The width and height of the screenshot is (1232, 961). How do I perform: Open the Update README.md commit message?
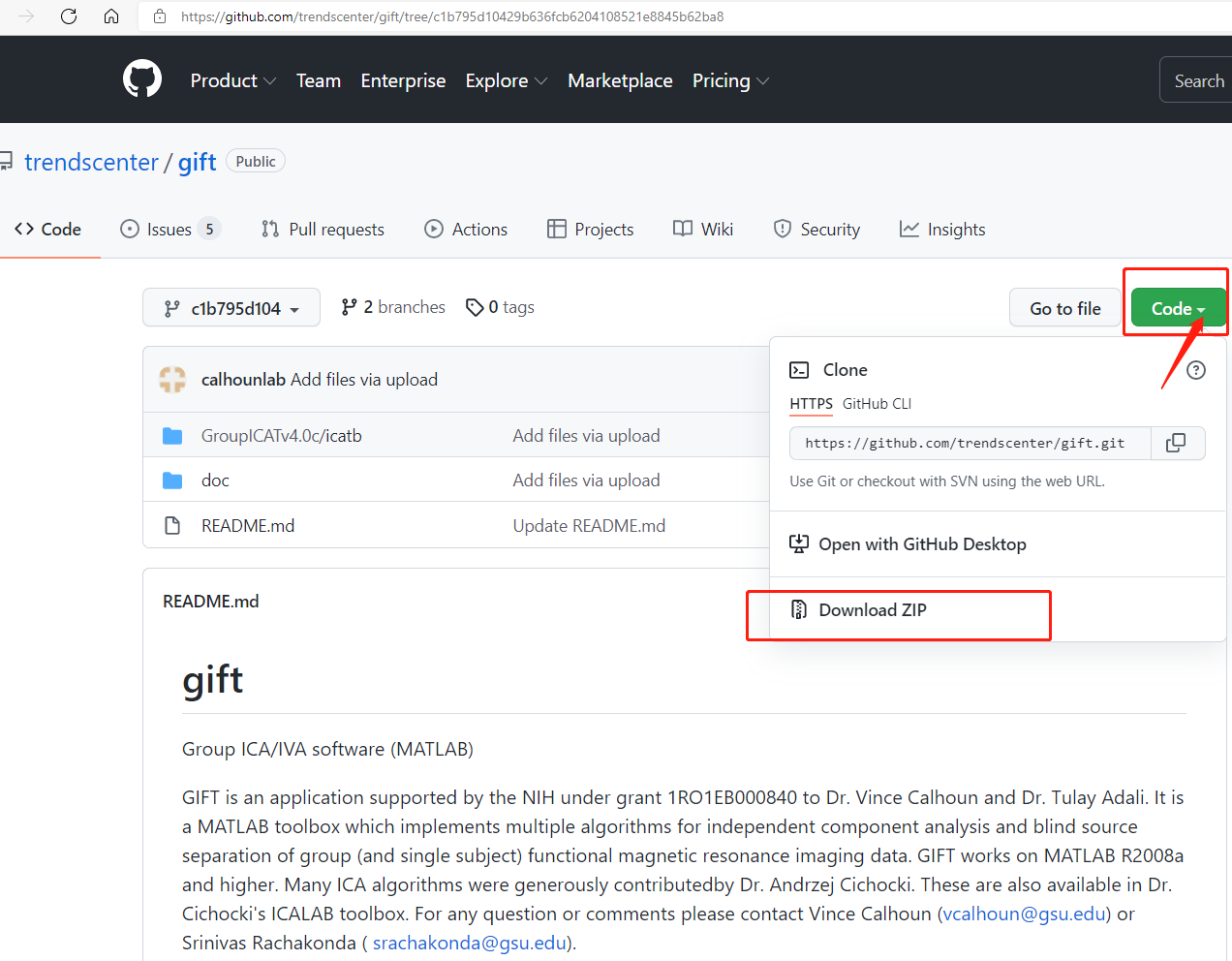click(589, 526)
